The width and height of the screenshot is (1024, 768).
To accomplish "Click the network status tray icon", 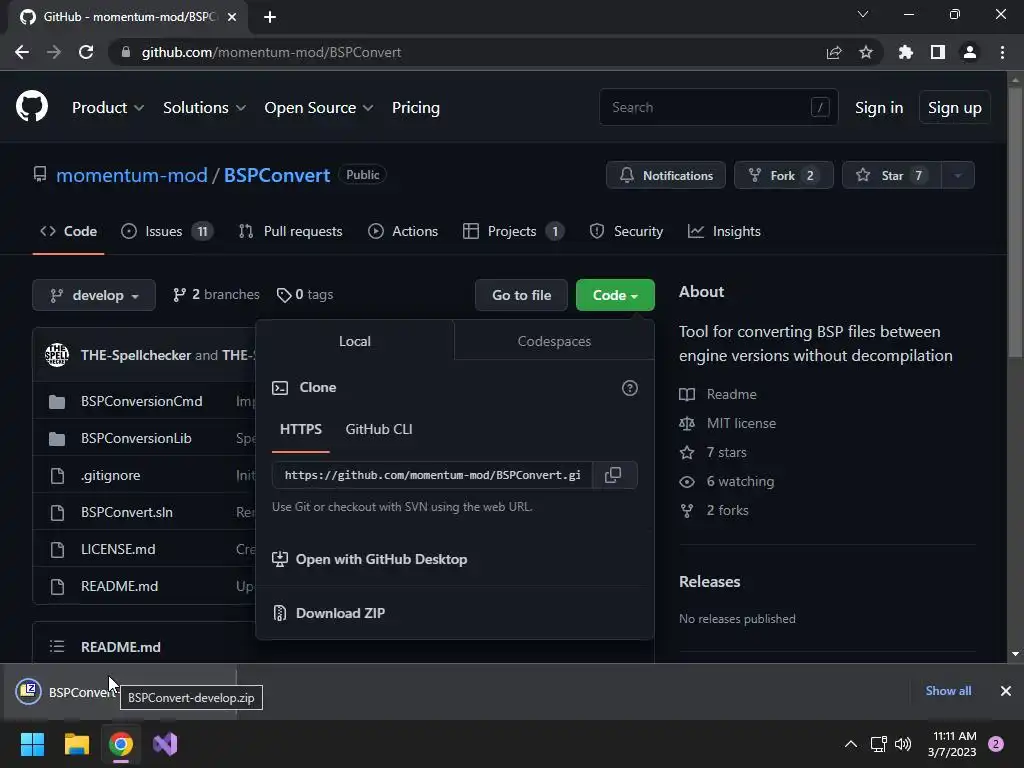I will 878,744.
